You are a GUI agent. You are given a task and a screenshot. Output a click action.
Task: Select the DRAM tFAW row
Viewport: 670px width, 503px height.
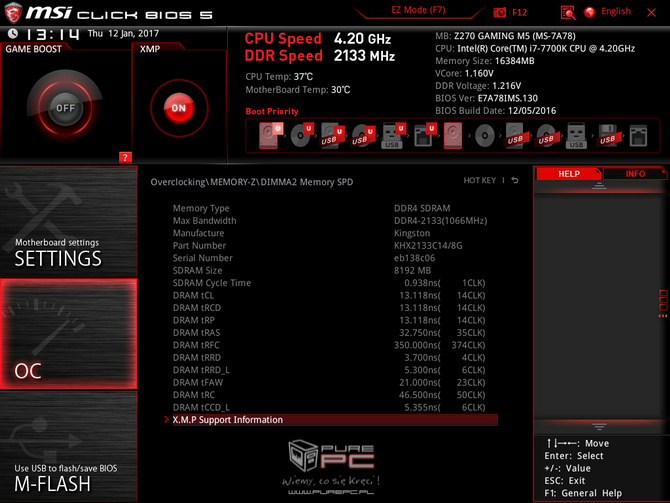coord(335,382)
